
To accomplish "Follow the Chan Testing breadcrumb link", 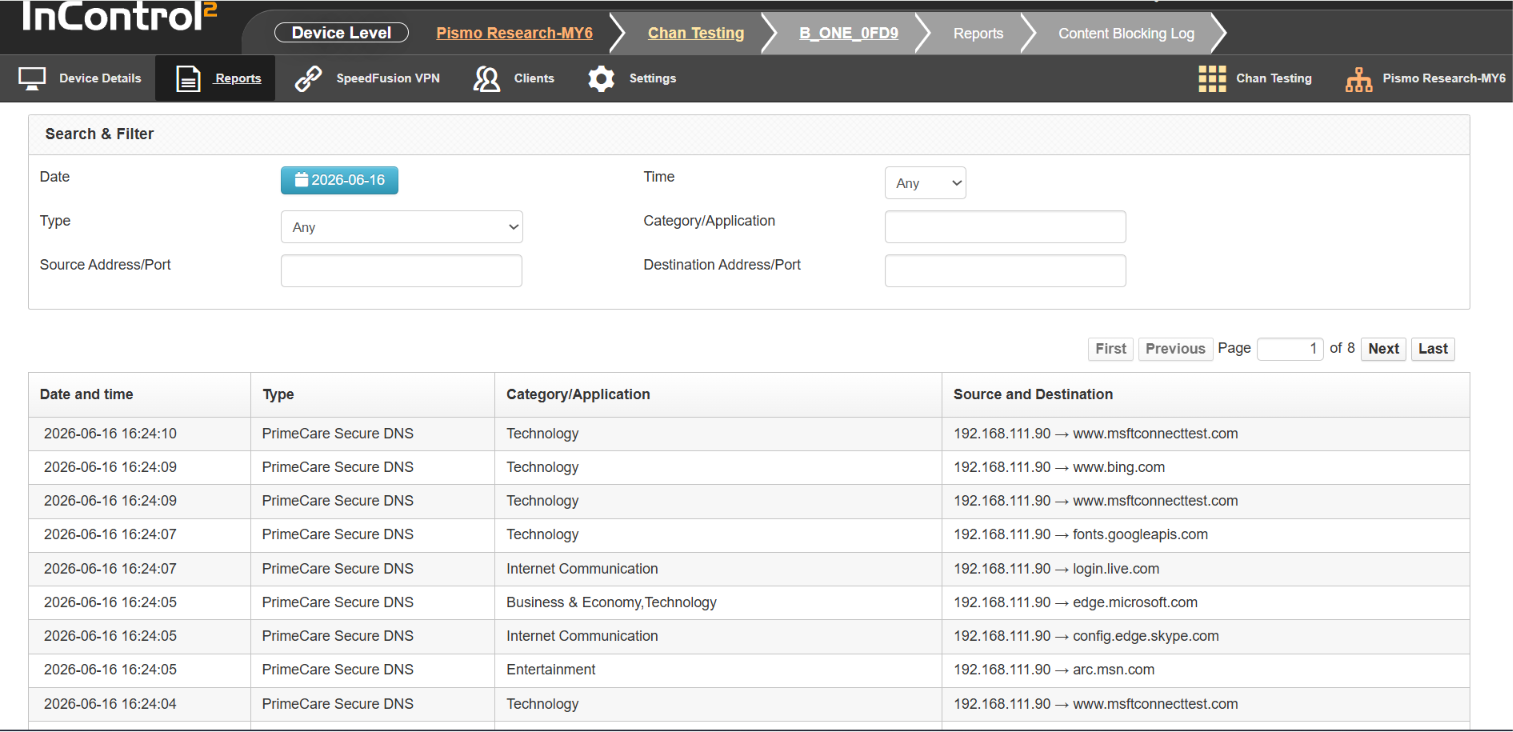I will [x=696, y=33].
